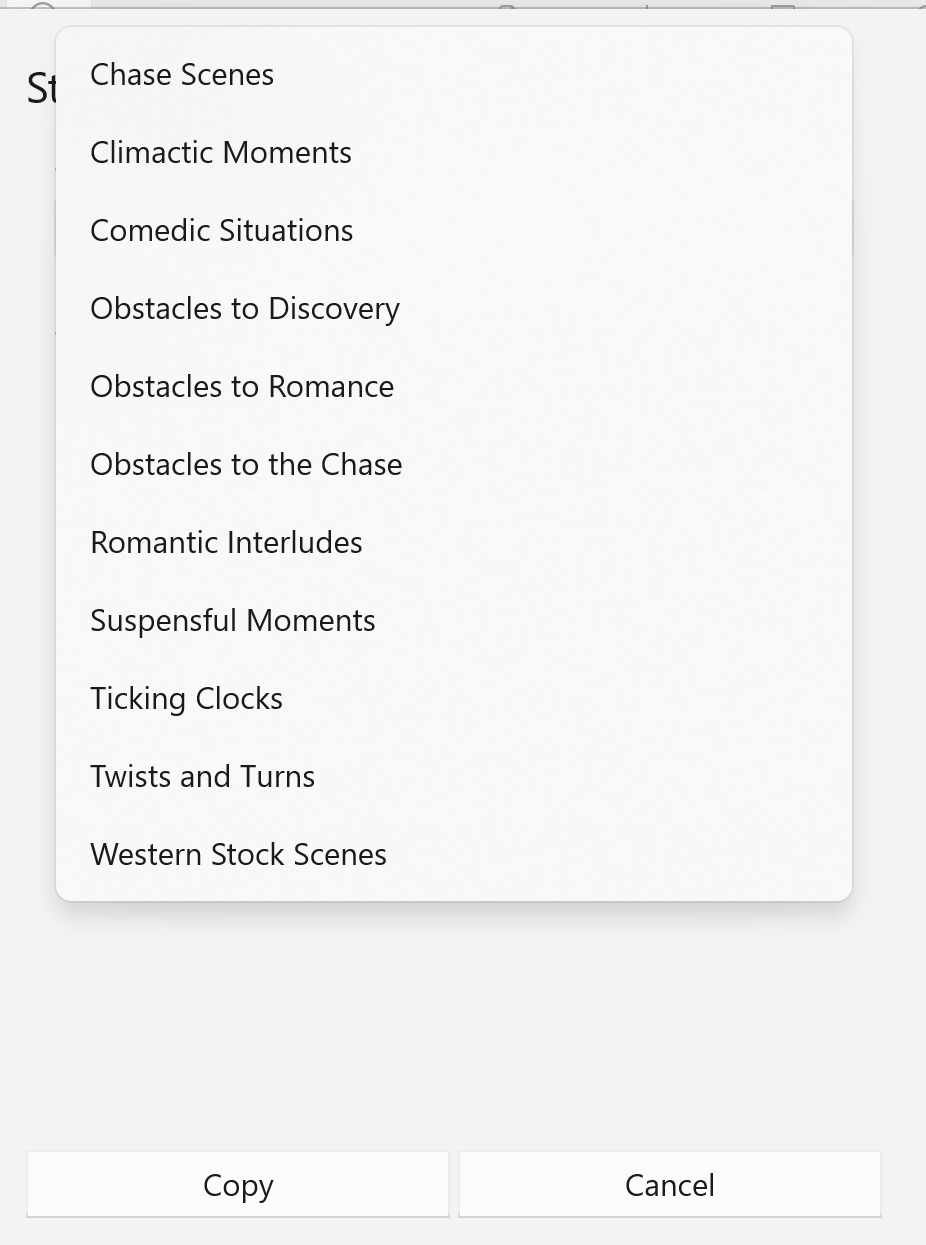Set stock scene type to Twists and Turns
Screen dimensions: 926x1245
[x=202, y=777]
